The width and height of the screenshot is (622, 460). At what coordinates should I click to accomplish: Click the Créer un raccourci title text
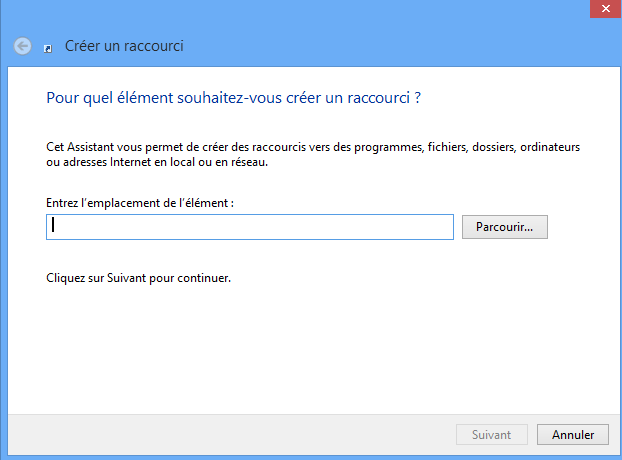click(x=124, y=46)
